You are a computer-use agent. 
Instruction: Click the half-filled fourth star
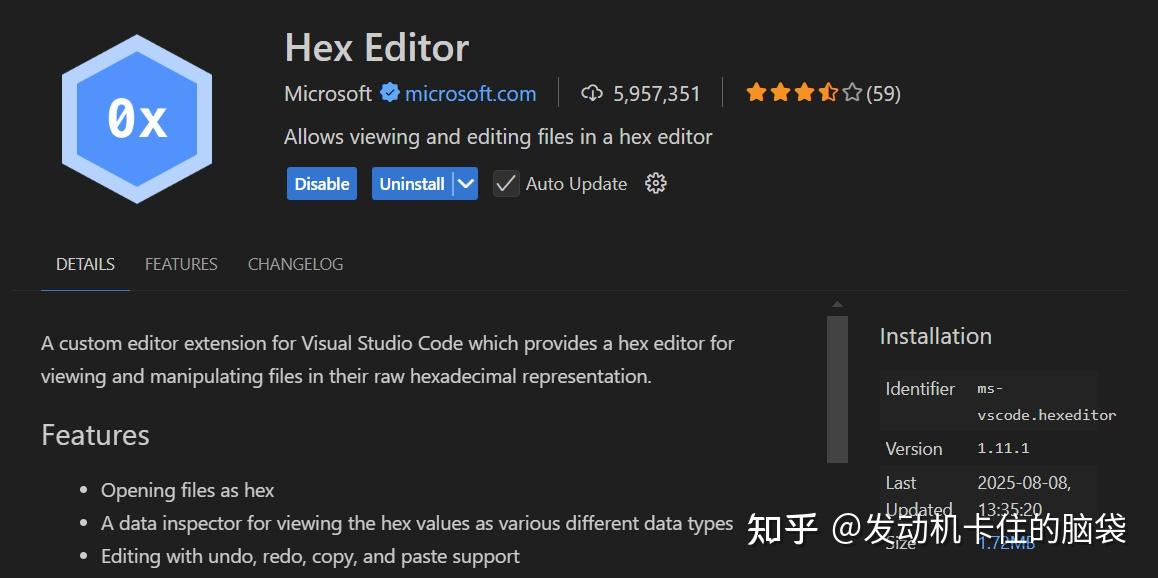tap(828, 92)
